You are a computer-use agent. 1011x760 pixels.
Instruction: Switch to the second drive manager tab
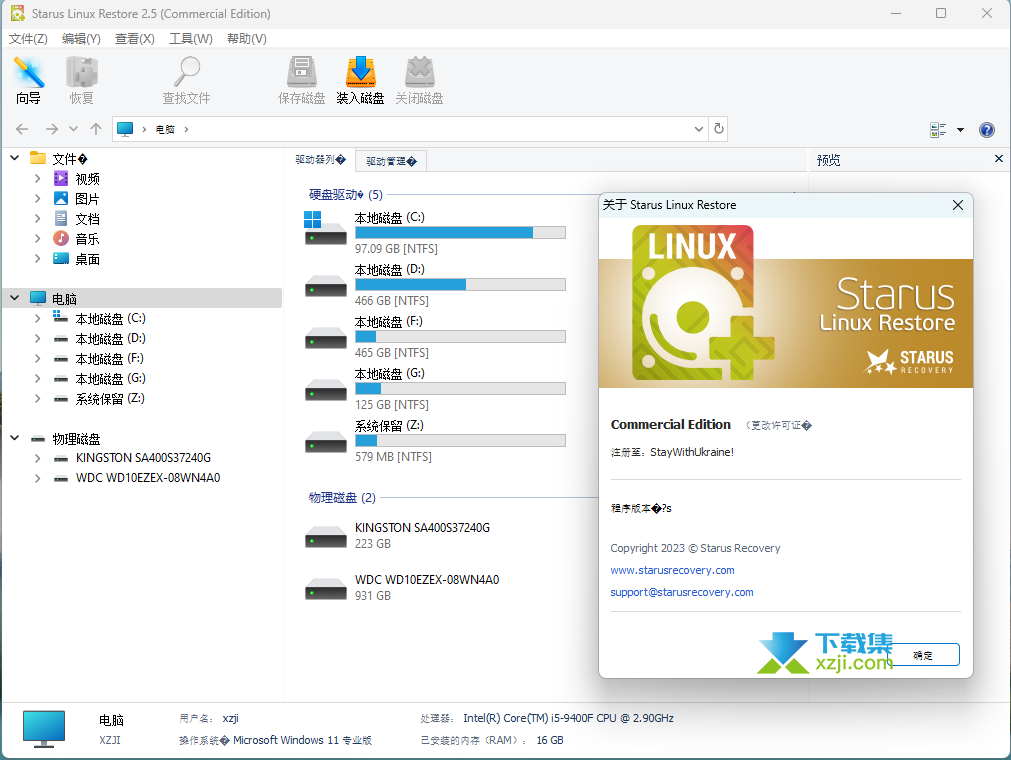click(x=391, y=161)
